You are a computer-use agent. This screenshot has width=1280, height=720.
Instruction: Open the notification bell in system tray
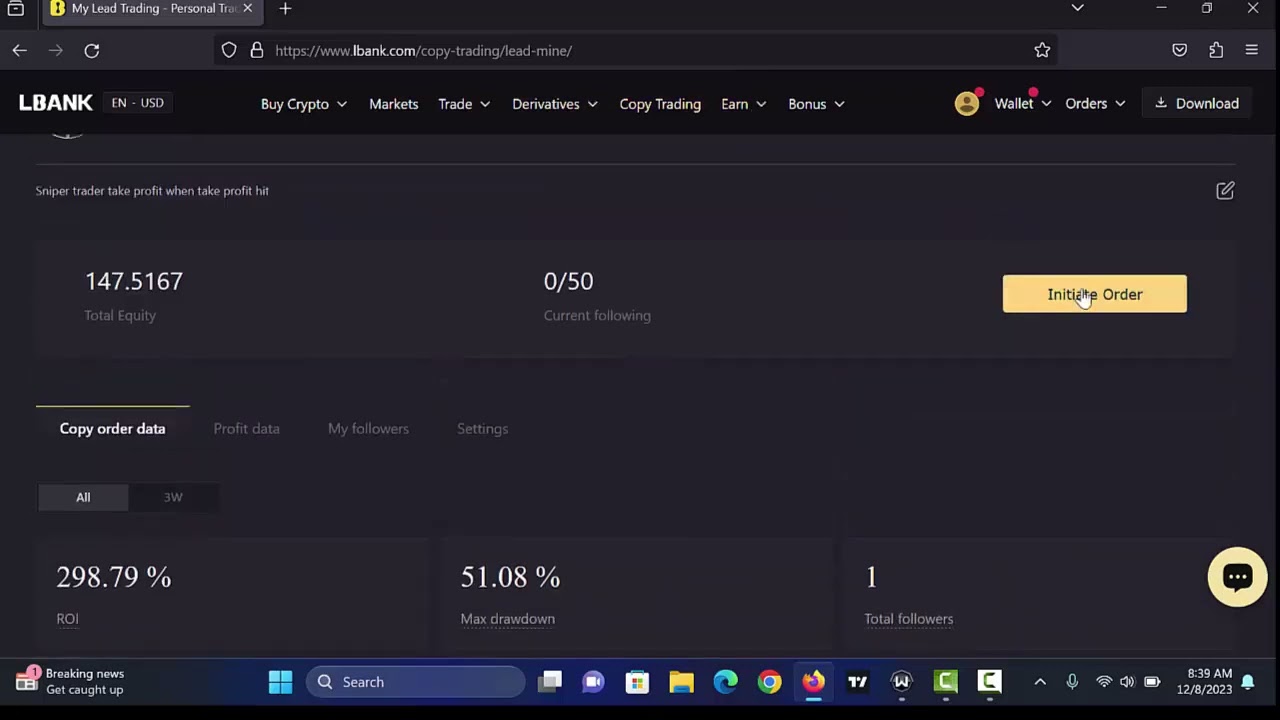(x=1248, y=682)
